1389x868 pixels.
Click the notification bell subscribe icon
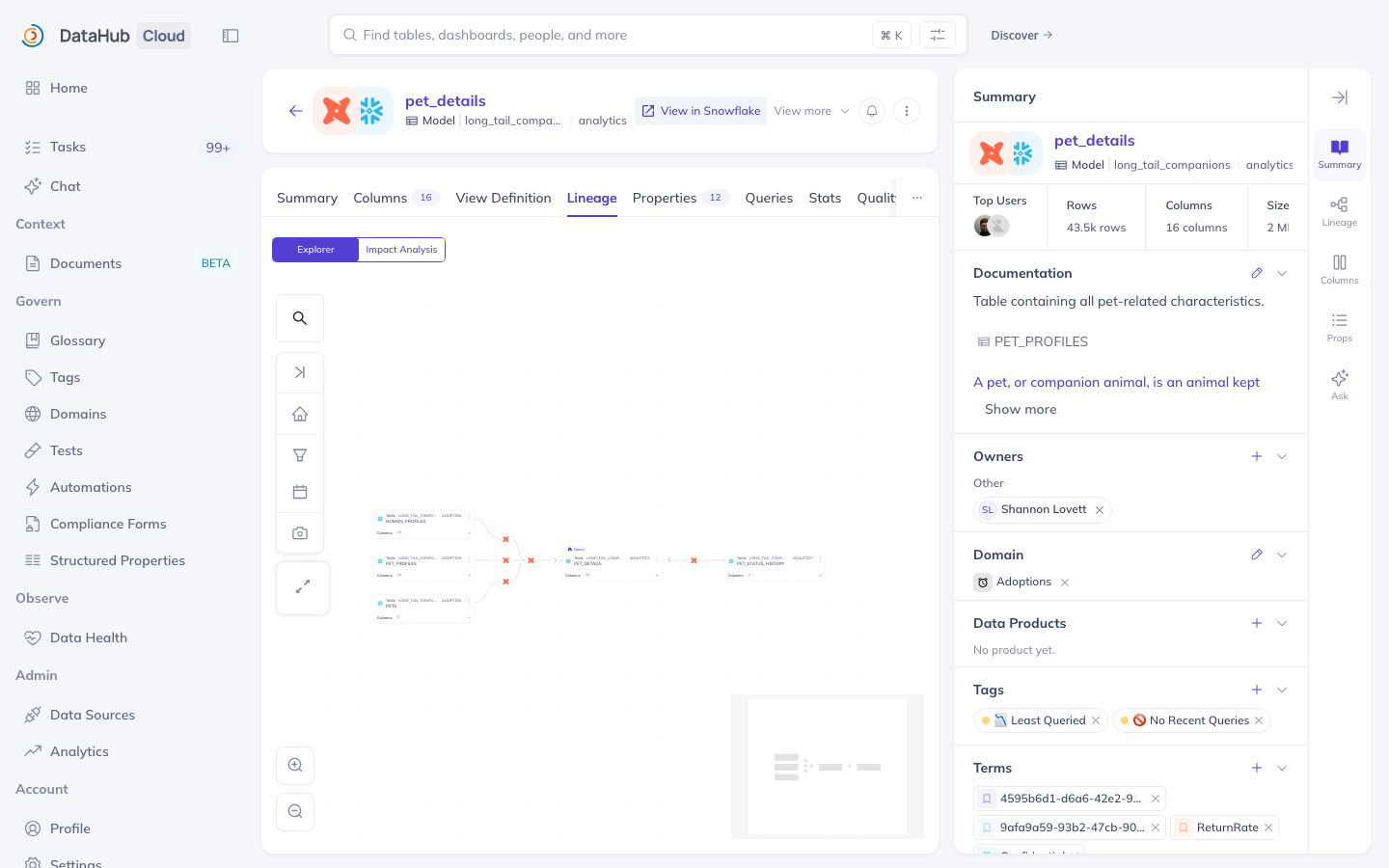pos(872,111)
